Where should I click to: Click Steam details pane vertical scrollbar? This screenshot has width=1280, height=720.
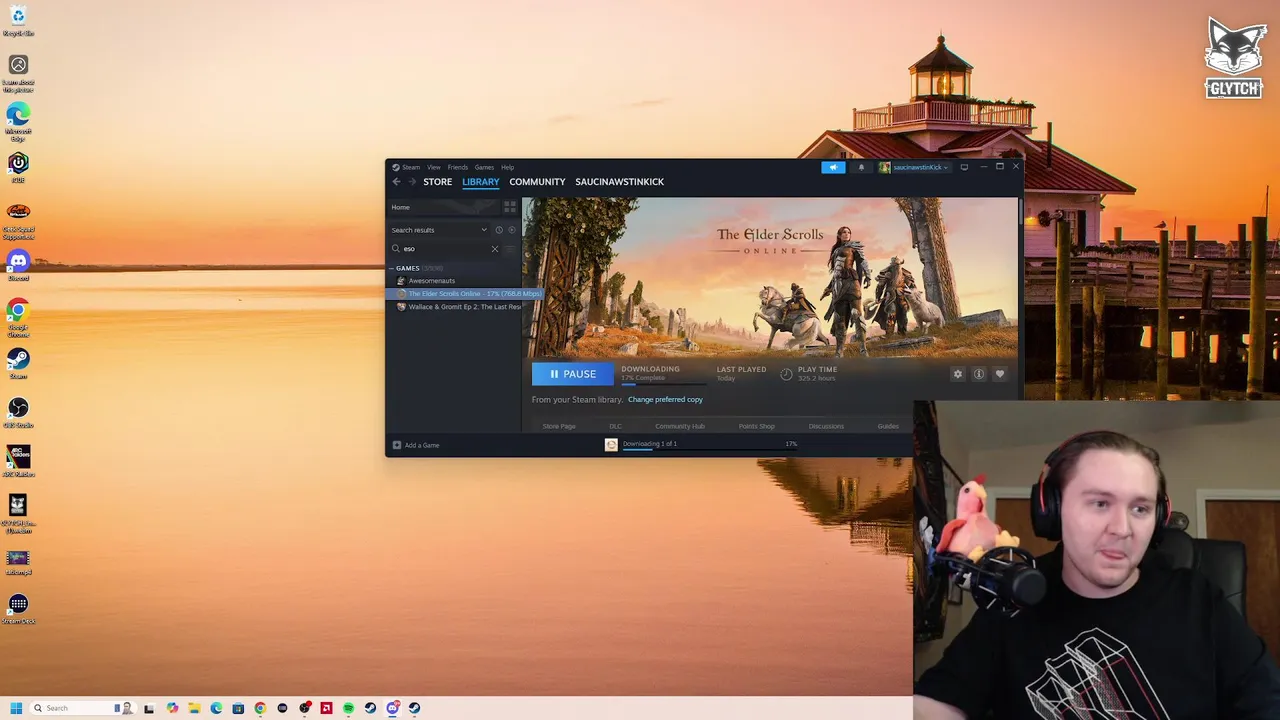[1019, 211]
